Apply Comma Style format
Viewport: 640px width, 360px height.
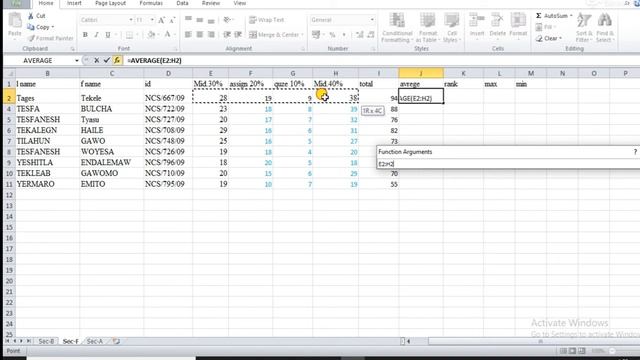(x=344, y=35)
